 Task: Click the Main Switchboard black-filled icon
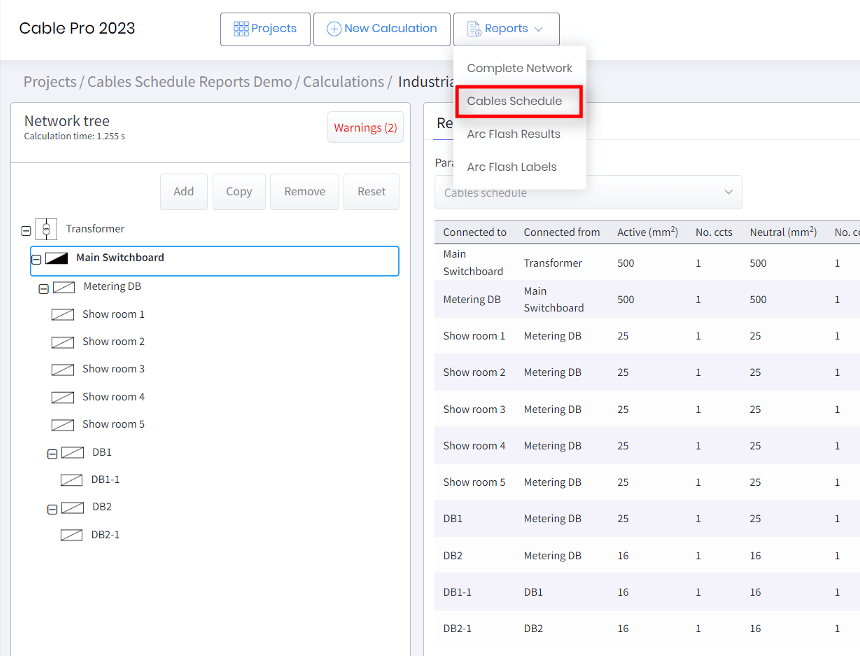click(57, 258)
